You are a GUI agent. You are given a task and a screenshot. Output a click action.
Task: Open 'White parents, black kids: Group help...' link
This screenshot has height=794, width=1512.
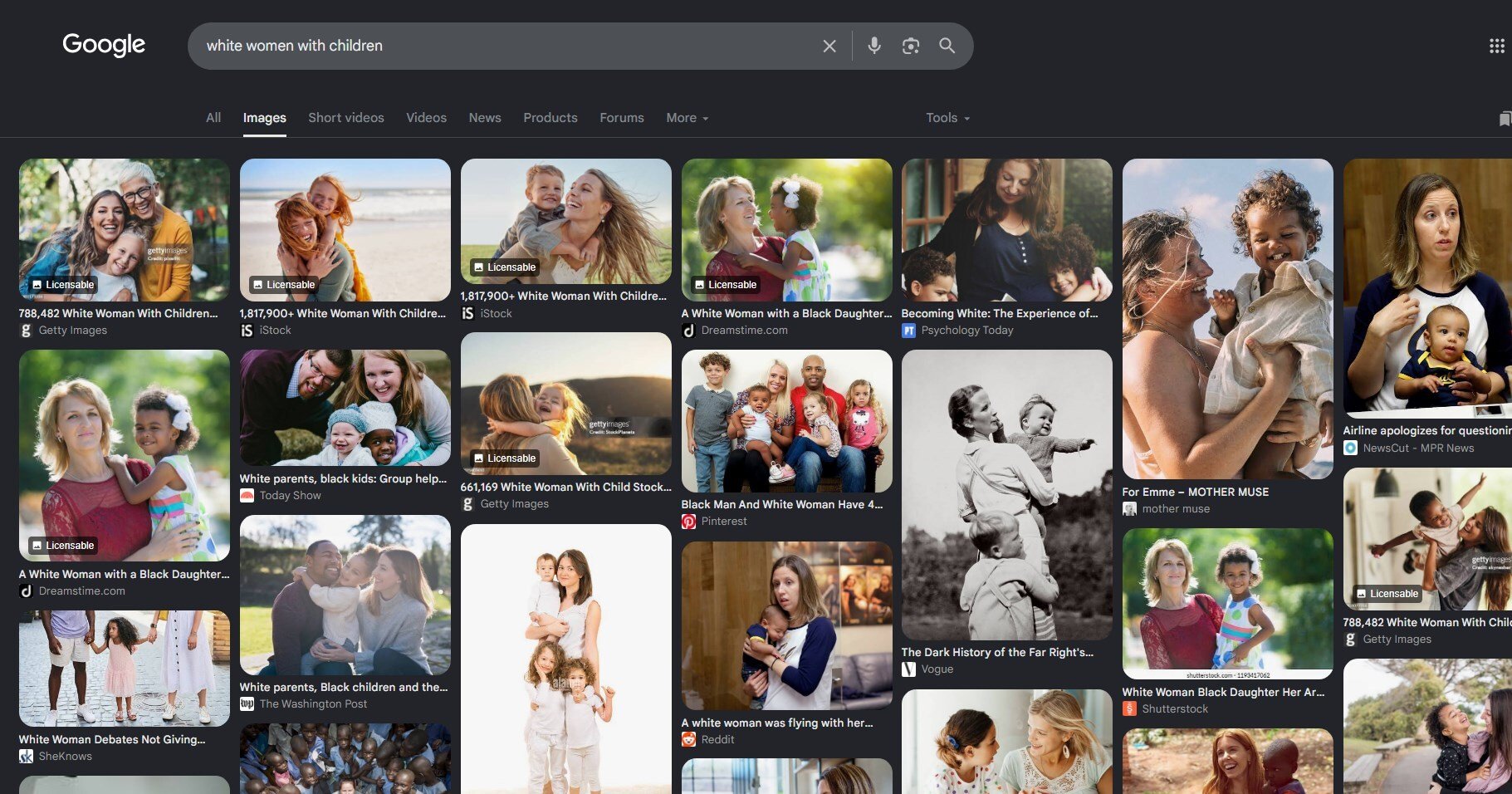click(343, 479)
